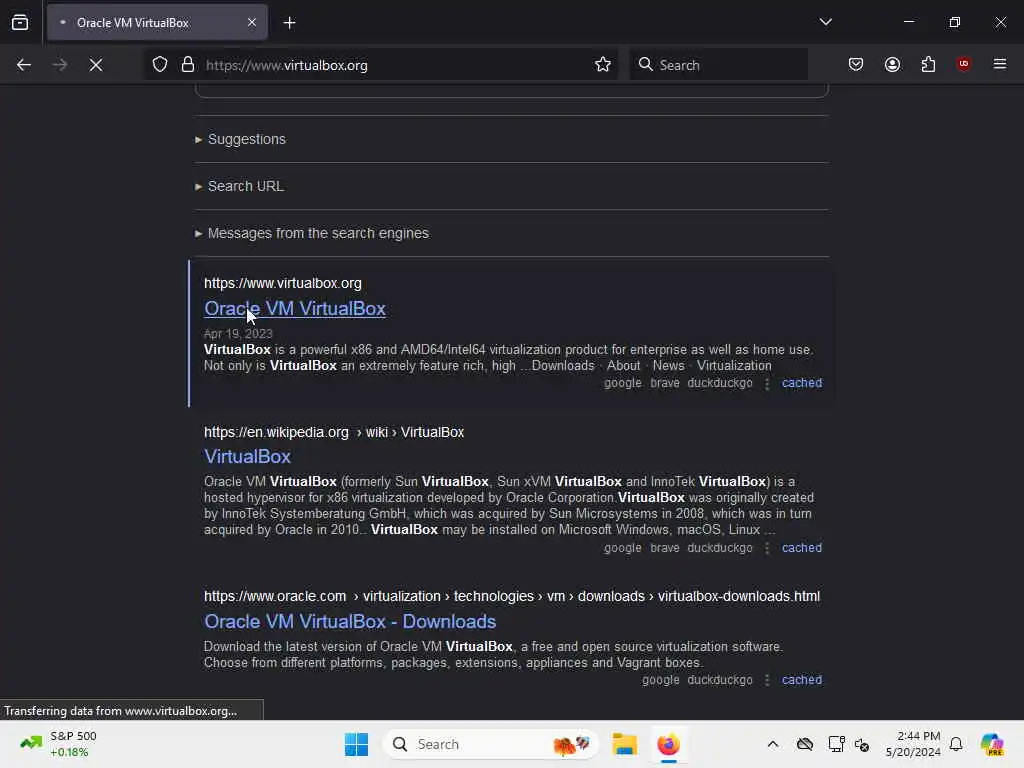
Task: Open the OneDrive cloud tray icon
Action: coord(805,744)
